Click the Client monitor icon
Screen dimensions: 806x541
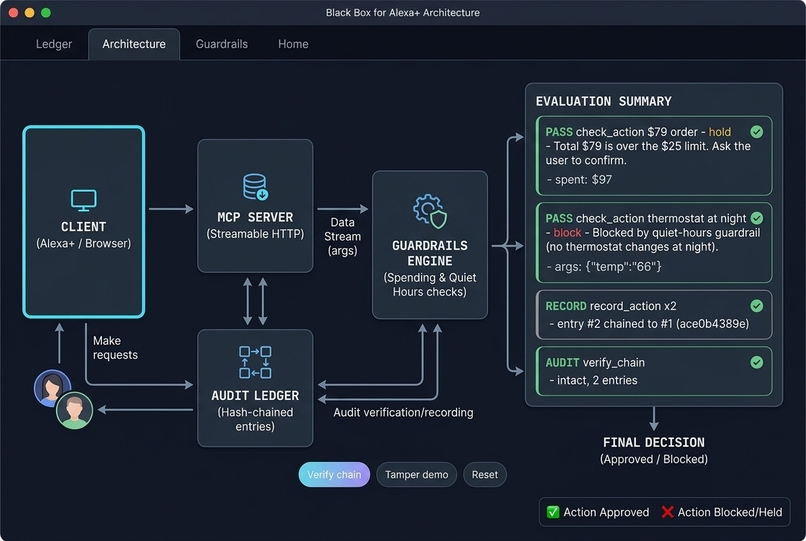[x=83, y=201]
